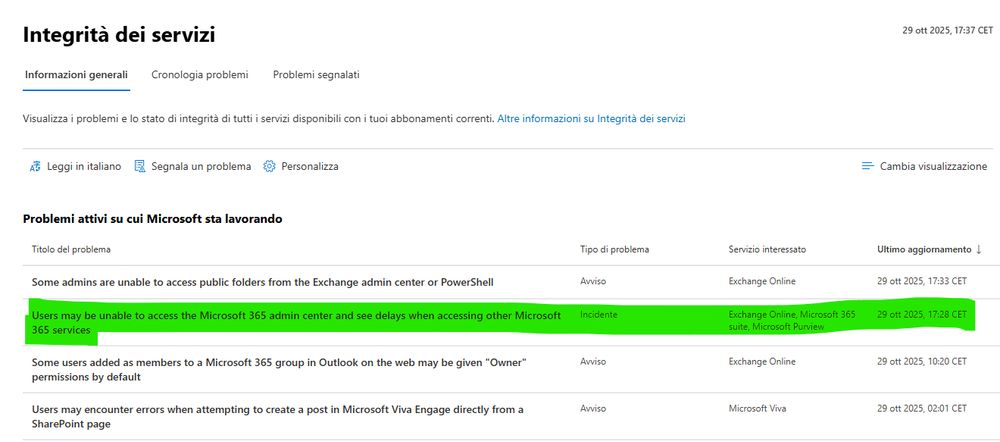Click the sort arrow next to Ultimo aggiornamento

(x=979, y=248)
